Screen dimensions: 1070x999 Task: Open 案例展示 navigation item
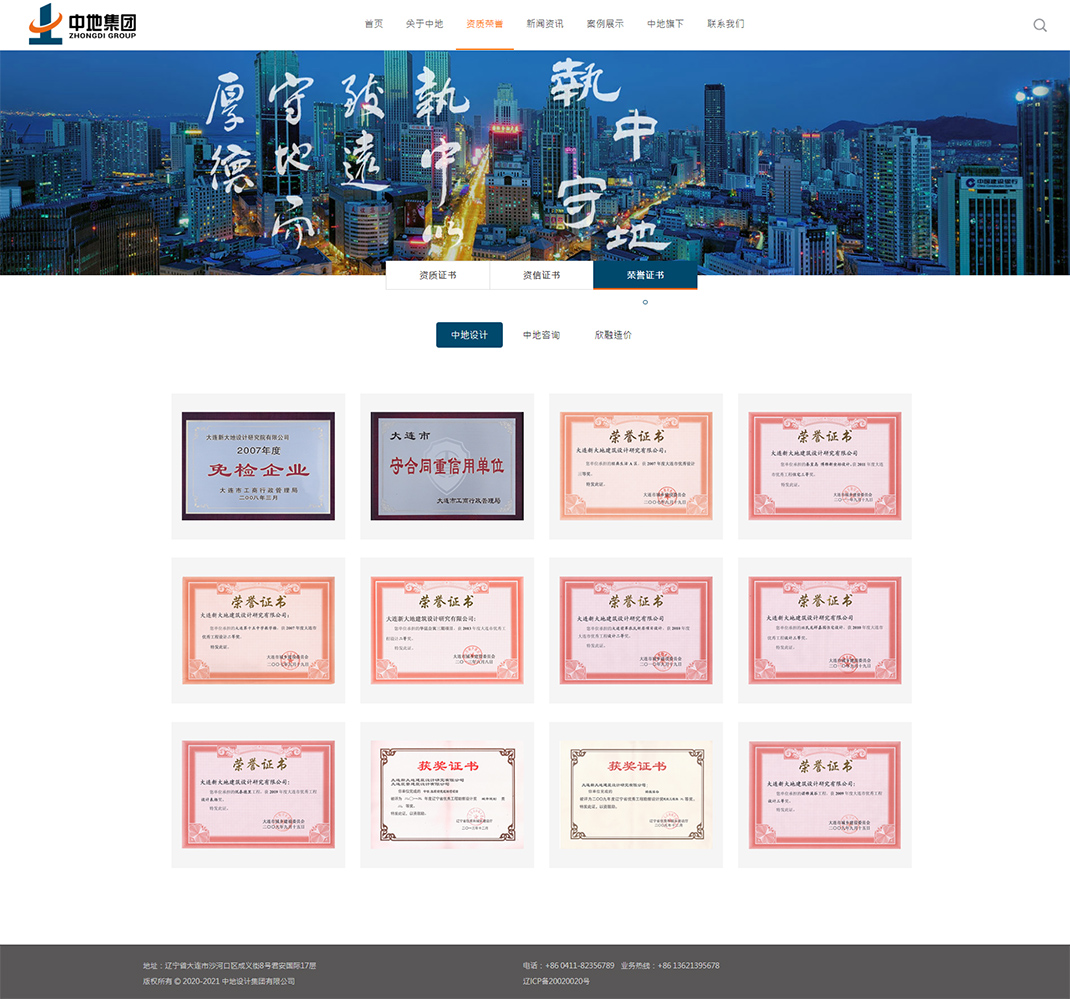[605, 24]
